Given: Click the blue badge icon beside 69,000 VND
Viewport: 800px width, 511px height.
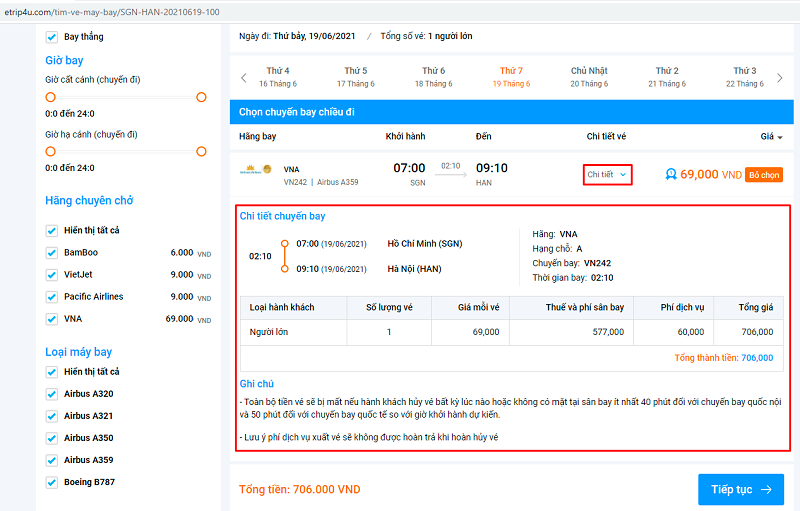Looking at the screenshot, I should pyautogui.click(x=671, y=174).
